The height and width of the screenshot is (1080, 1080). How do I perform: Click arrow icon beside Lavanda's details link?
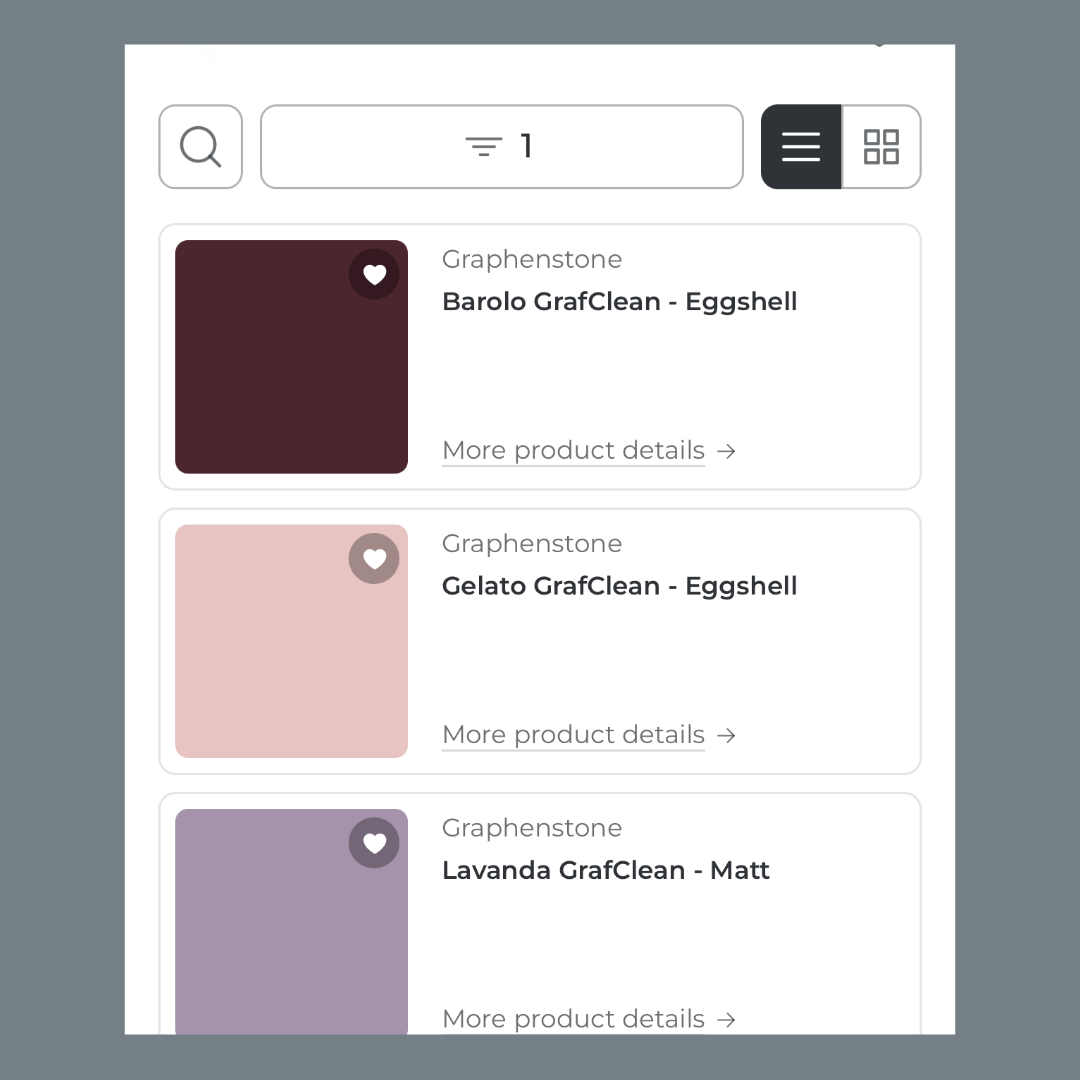point(727,1020)
